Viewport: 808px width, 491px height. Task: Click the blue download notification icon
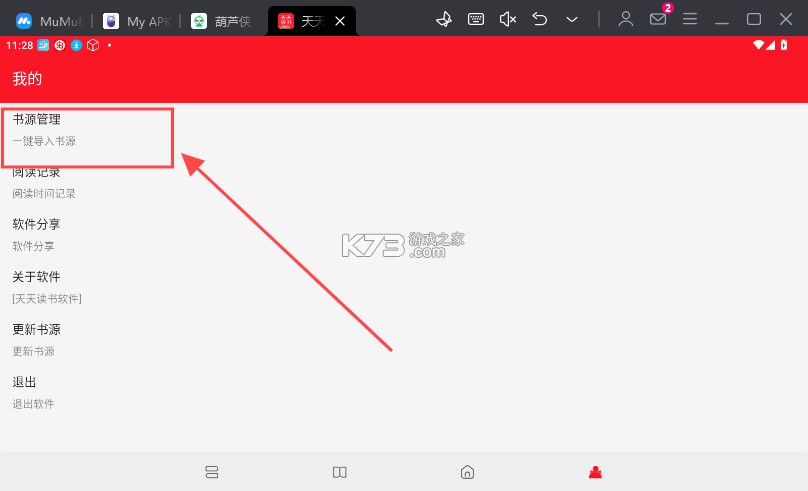click(x=76, y=45)
